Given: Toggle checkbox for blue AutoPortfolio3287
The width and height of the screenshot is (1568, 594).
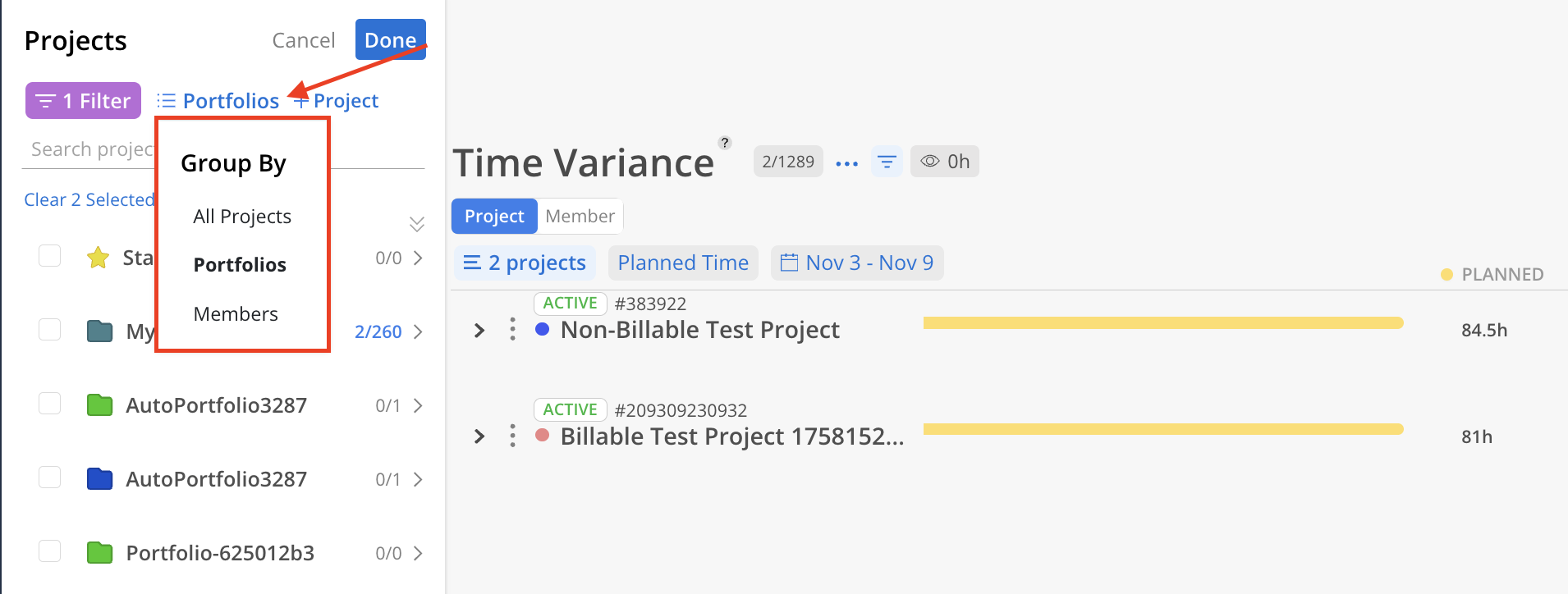Looking at the screenshot, I should coord(50,477).
